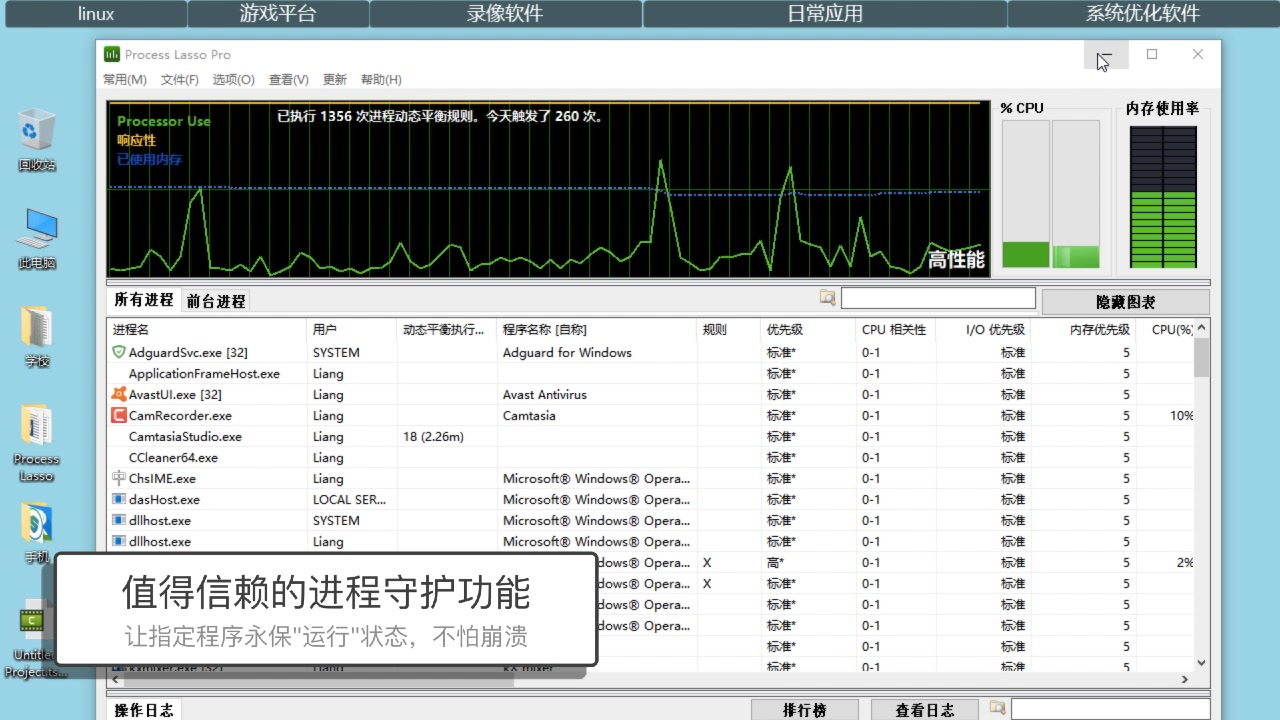This screenshot has width=1280, height=720.
Task: Open the 查看(V) menu
Action: point(289,80)
